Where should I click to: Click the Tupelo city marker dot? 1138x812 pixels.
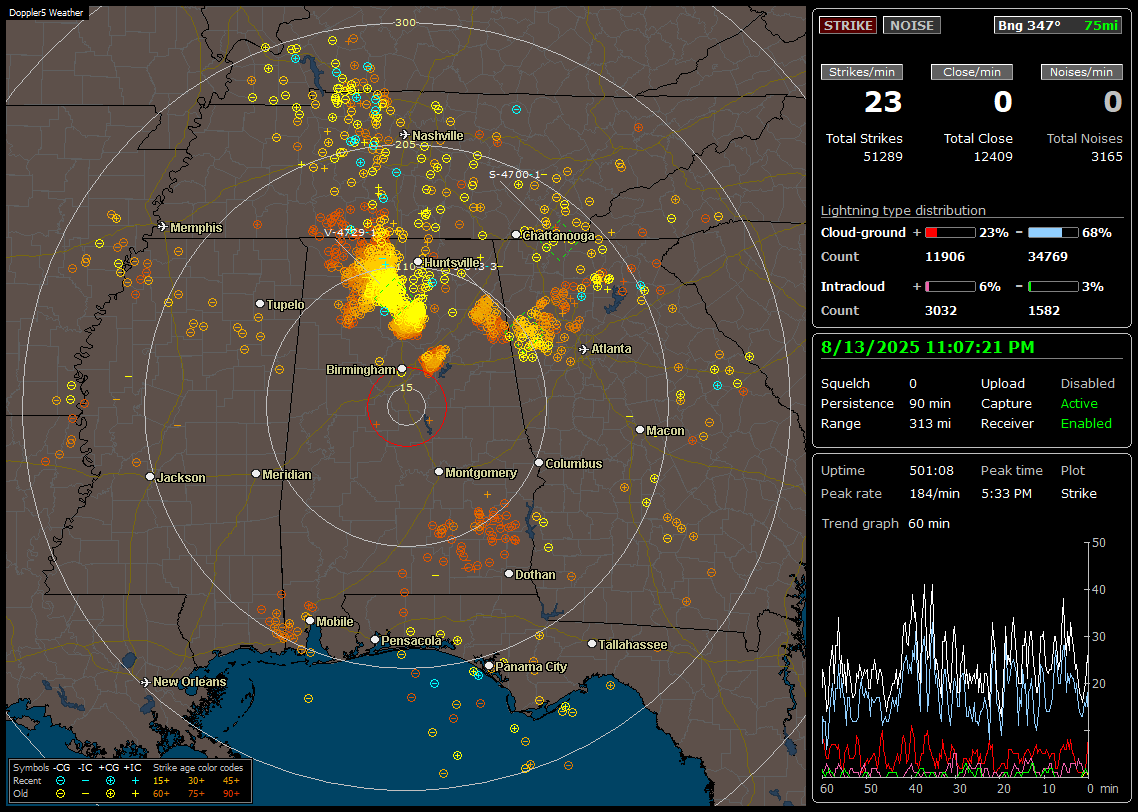[x=260, y=303]
